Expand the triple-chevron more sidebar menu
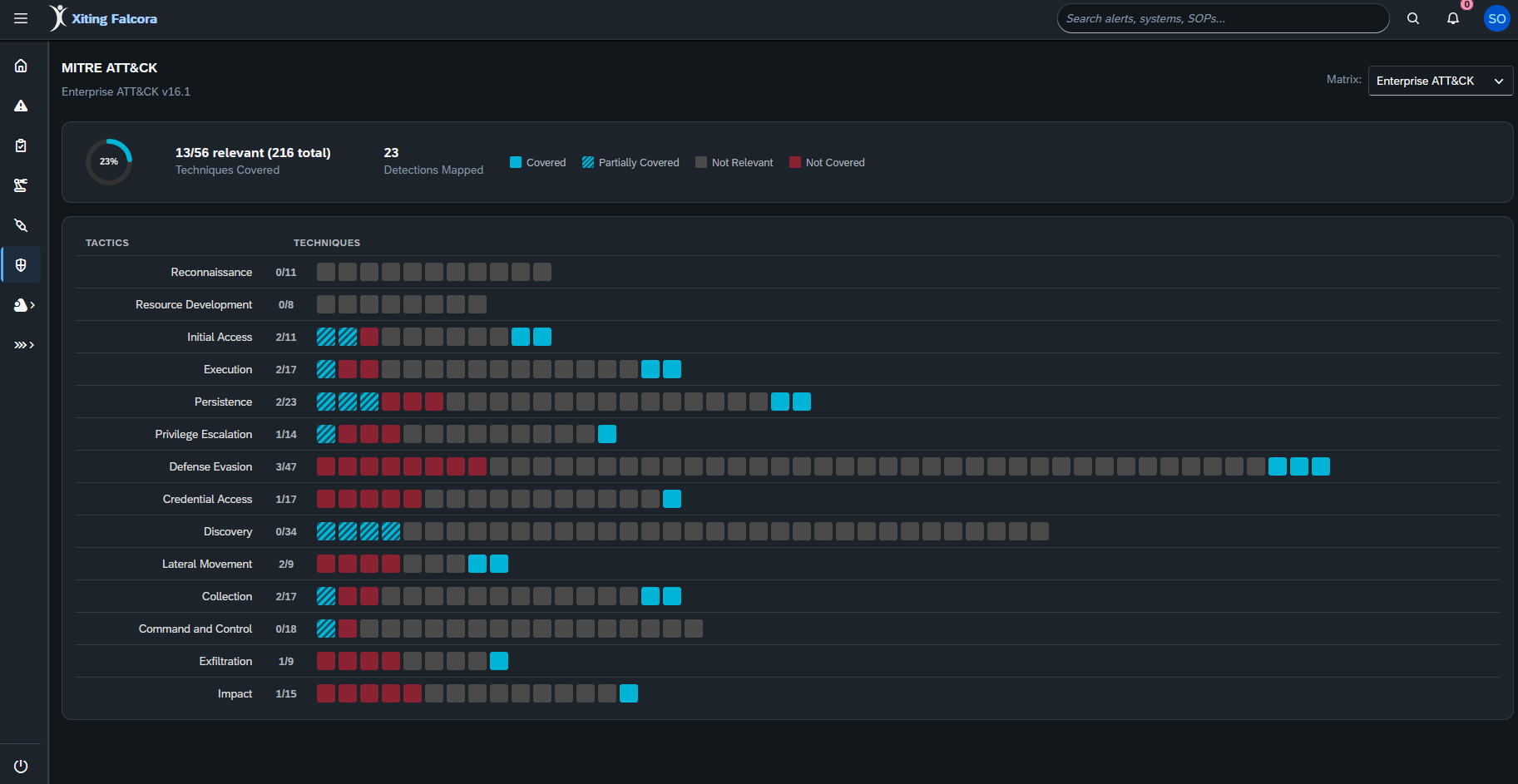This screenshot has height=784, width=1518. pyautogui.click(x=24, y=345)
